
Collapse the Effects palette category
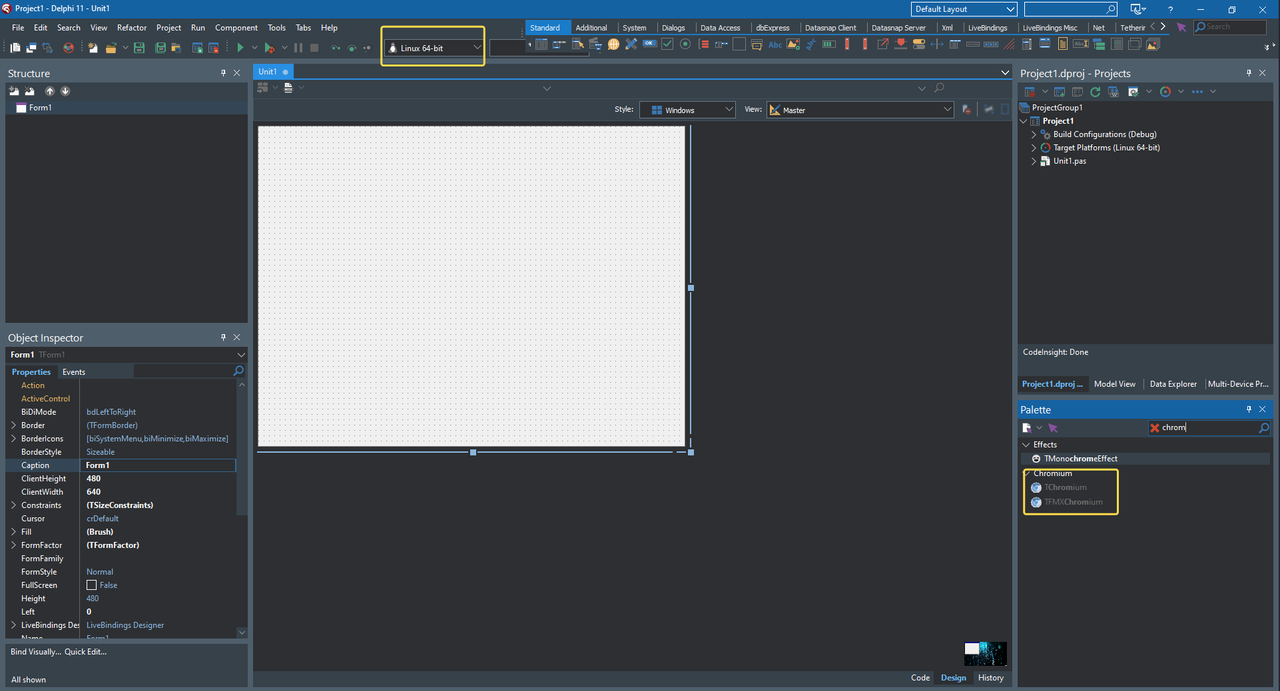1026,445
